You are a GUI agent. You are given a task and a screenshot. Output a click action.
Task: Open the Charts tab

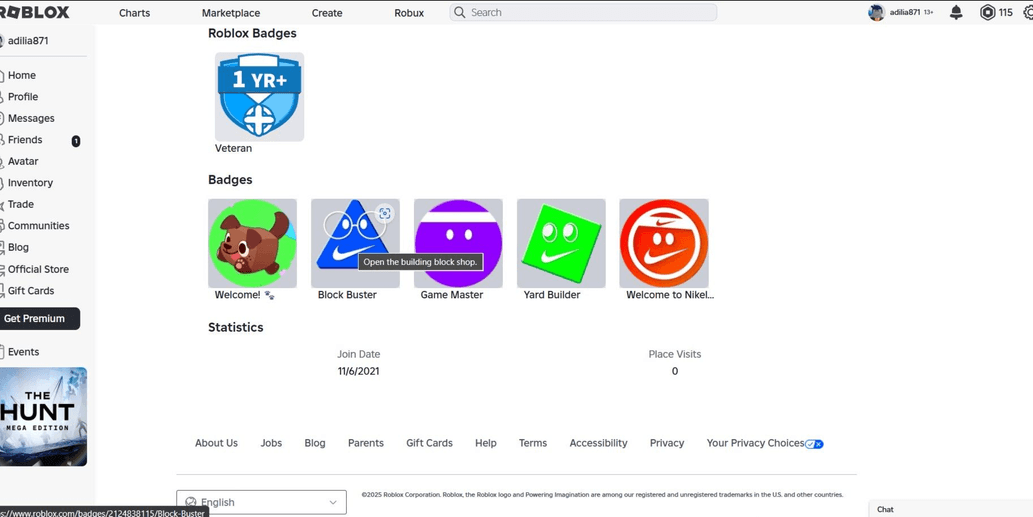pos(134,13)
